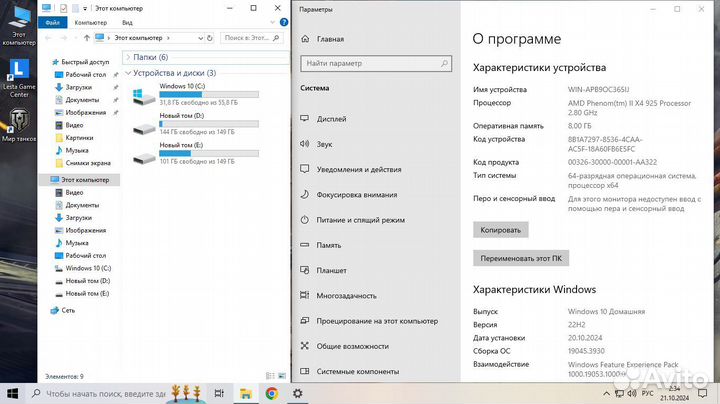This screenshot has height=404, width=720.
Task: Click the taskbar clock and date
Action: pyautogui.click(x=675, y=393)
